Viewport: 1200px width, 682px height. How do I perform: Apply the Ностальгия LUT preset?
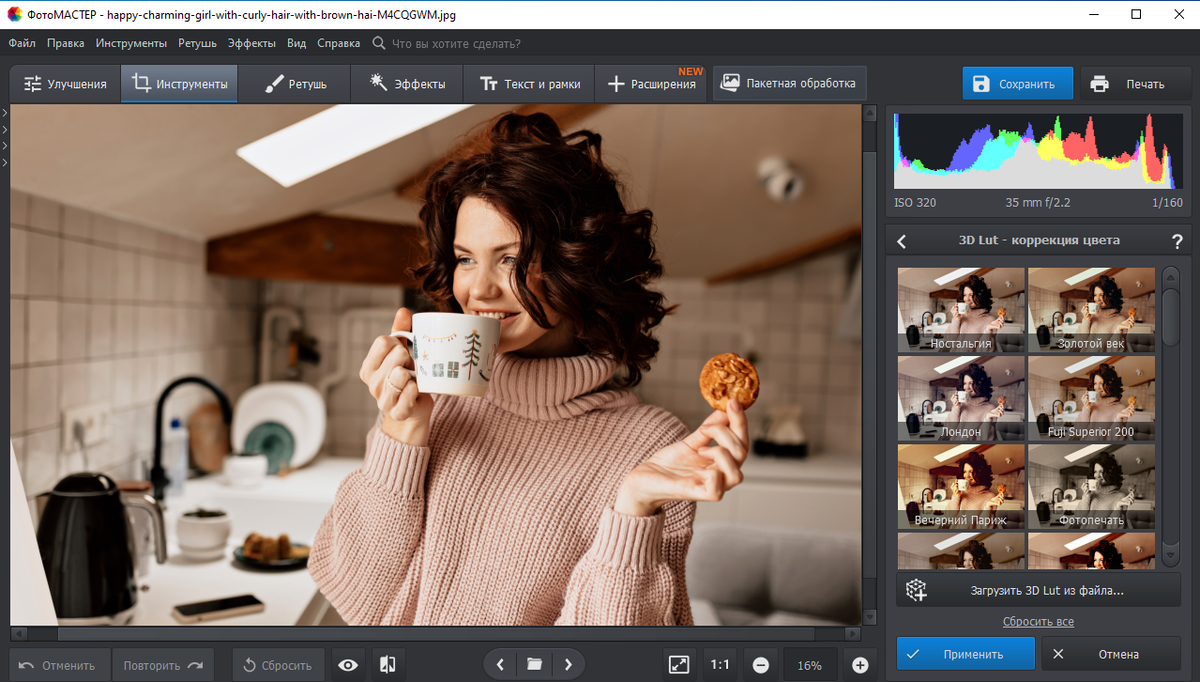(961, 310)
